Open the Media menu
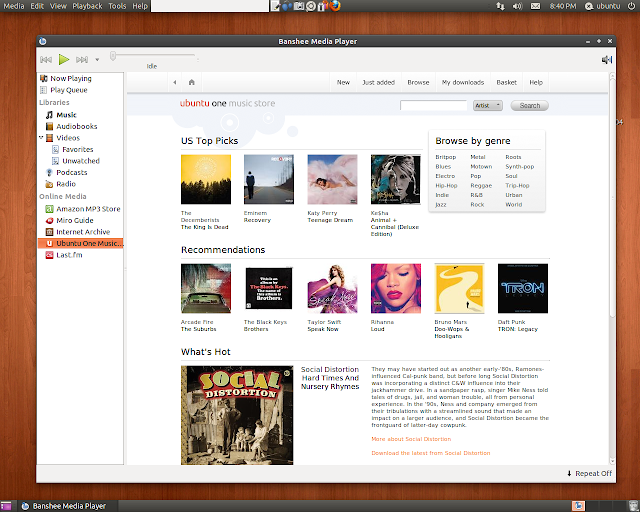640x512 pixels. [14, 6]
